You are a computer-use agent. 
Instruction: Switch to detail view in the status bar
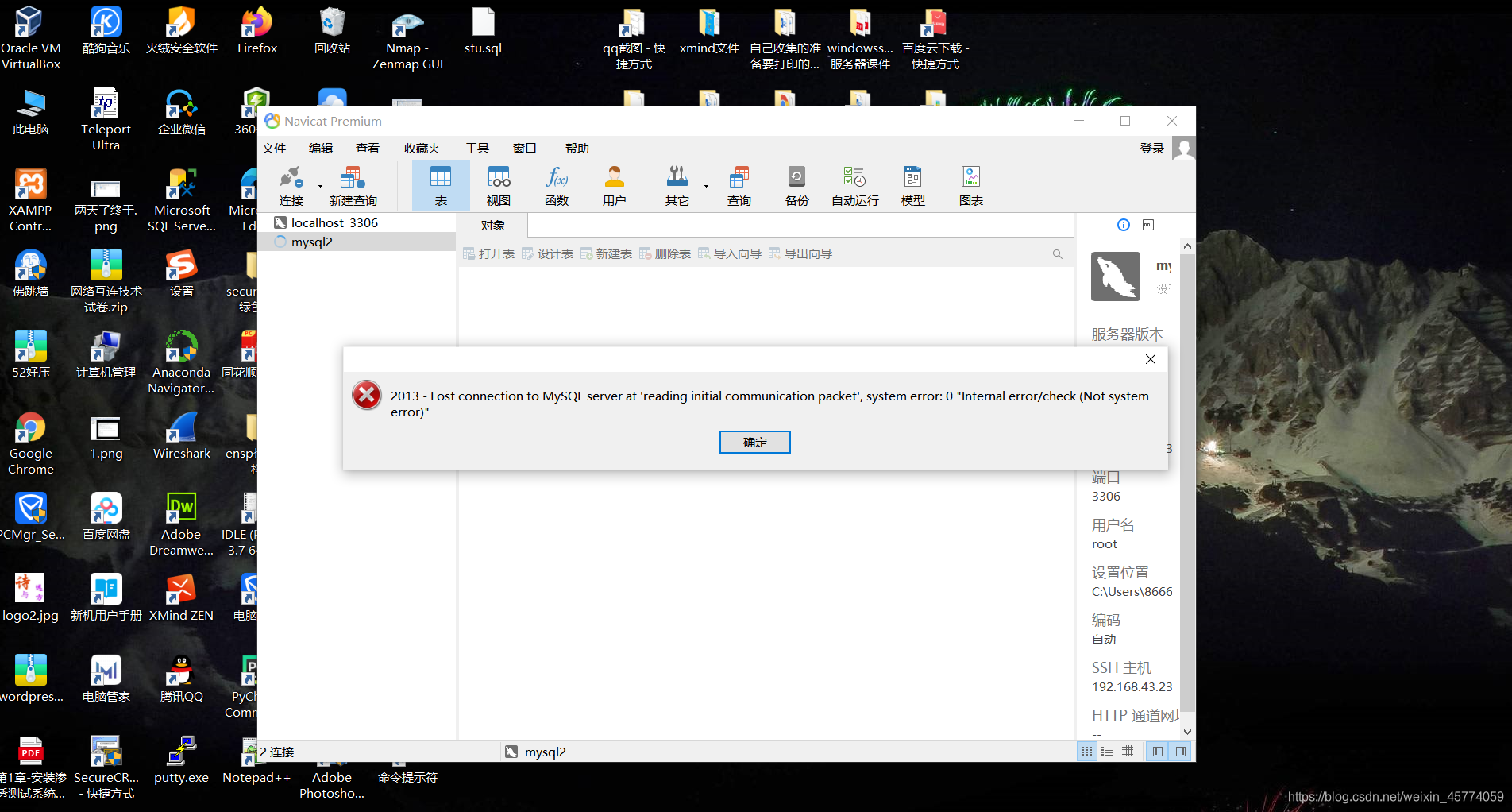pyautogui.click(x=1128, y=752)
